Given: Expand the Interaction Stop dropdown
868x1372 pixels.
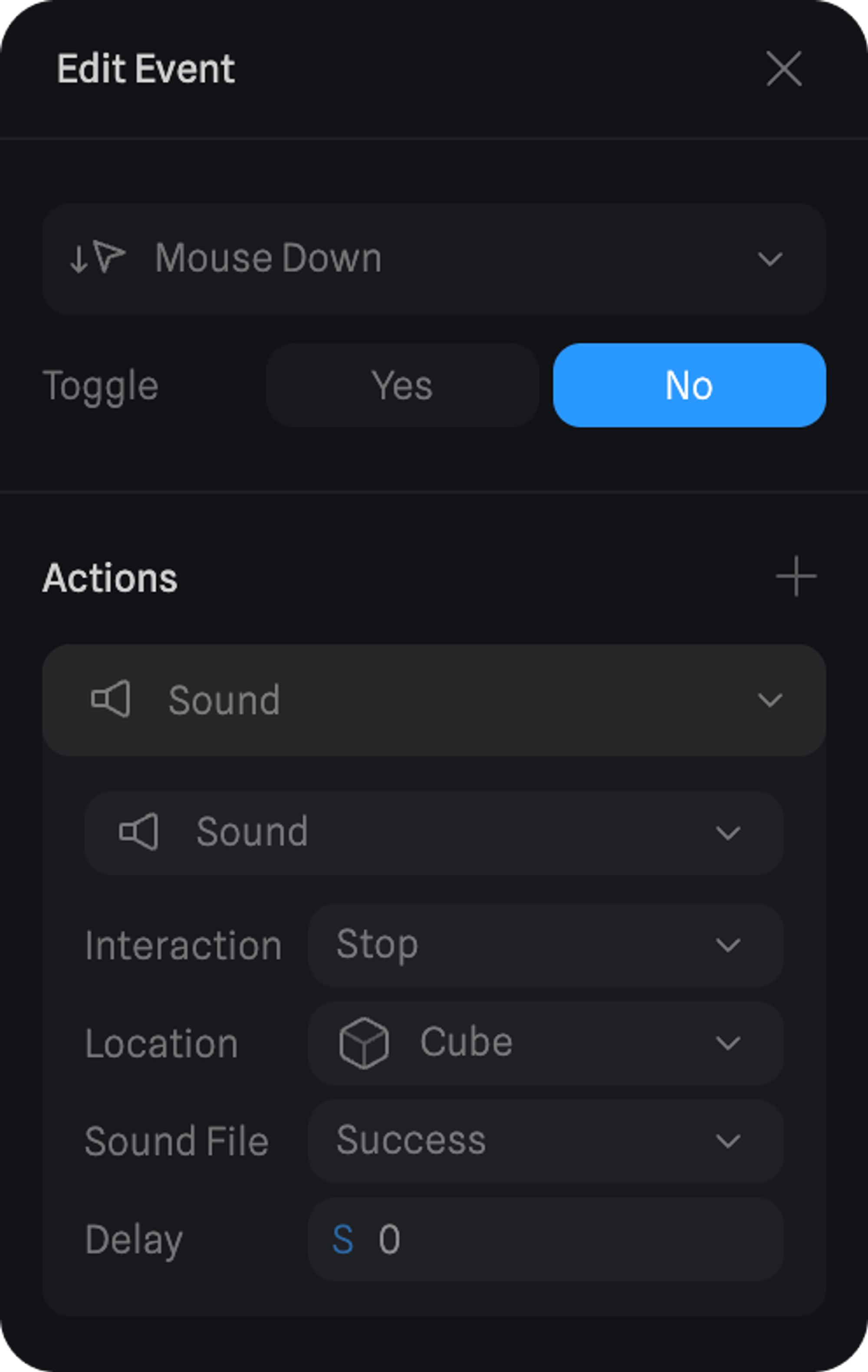Looking at the screenshot, I should tap(546, 944).
